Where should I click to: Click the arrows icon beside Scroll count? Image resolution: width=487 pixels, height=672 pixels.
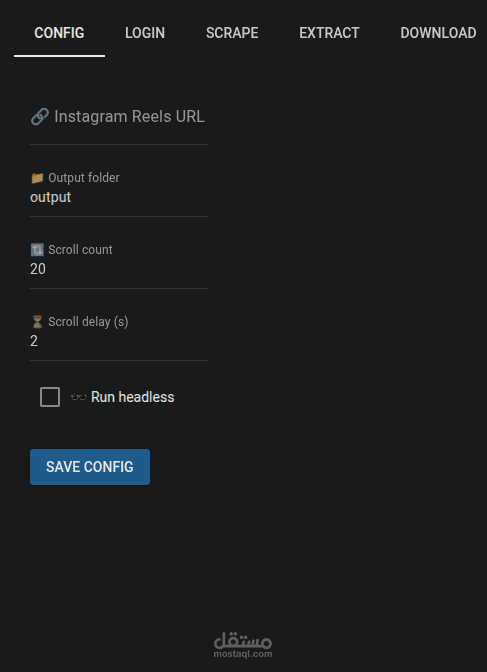(x=37, y=250)
